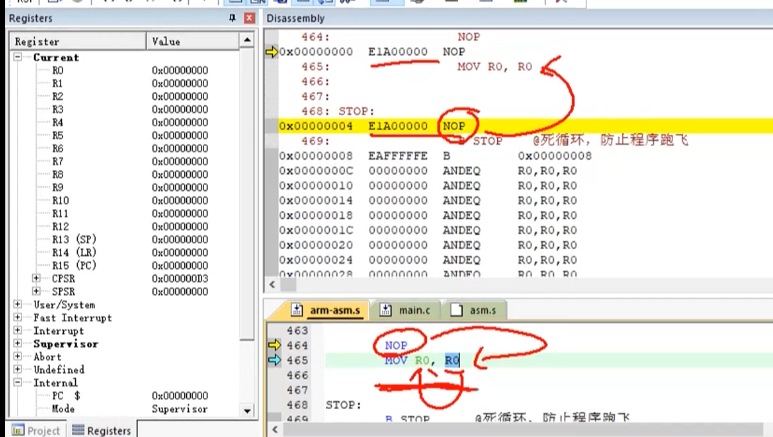Click the Disassembly panel title
Viewport: 773px width, 437px height.
pyautogui.click(x=295, y=18)
